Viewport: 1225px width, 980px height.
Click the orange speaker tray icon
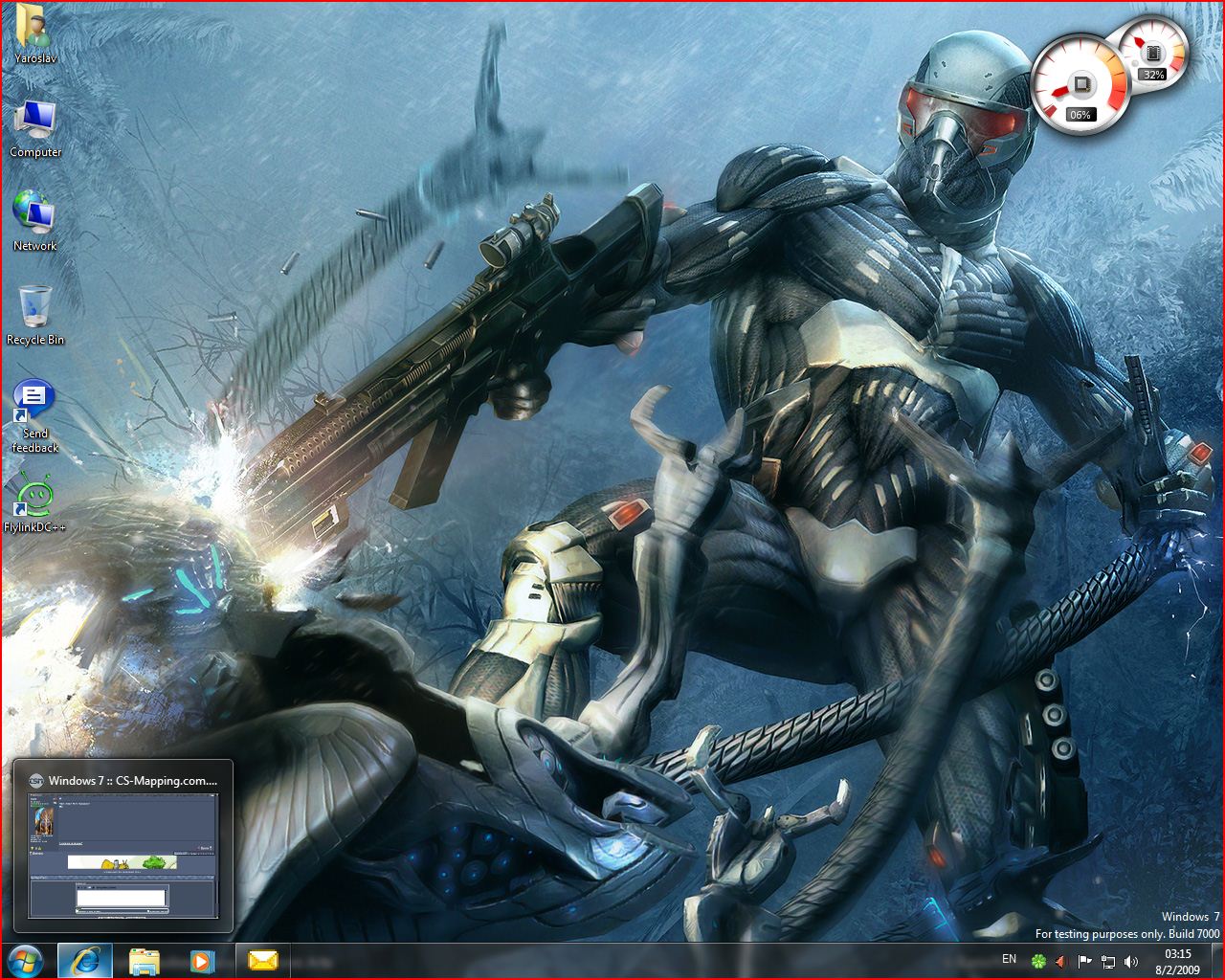point(1061,961)
